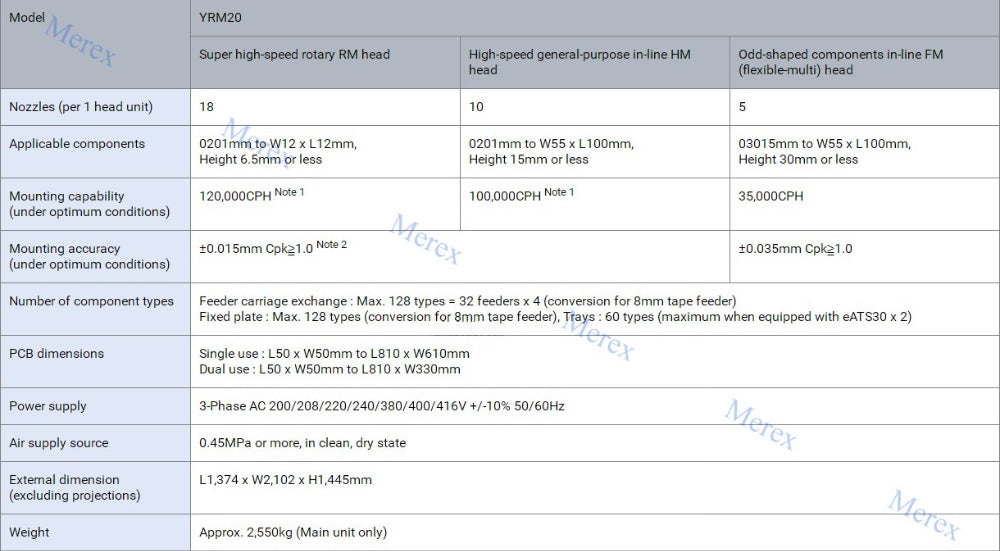Click 'Odd-shaped components in-line FM' head header
The image size is (1000, 551).
coord(840,62)
